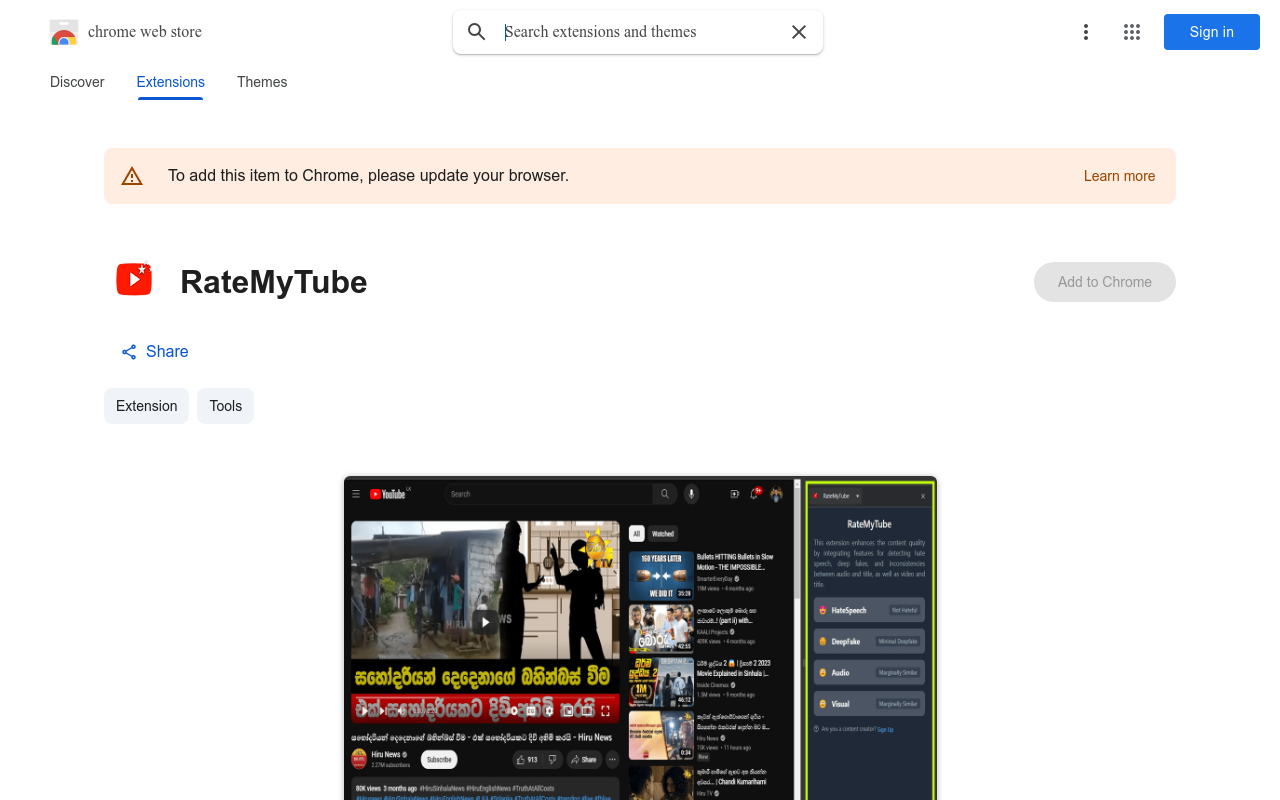
Task: Click the chrome web store title text
Action: [x=145, y=32]
